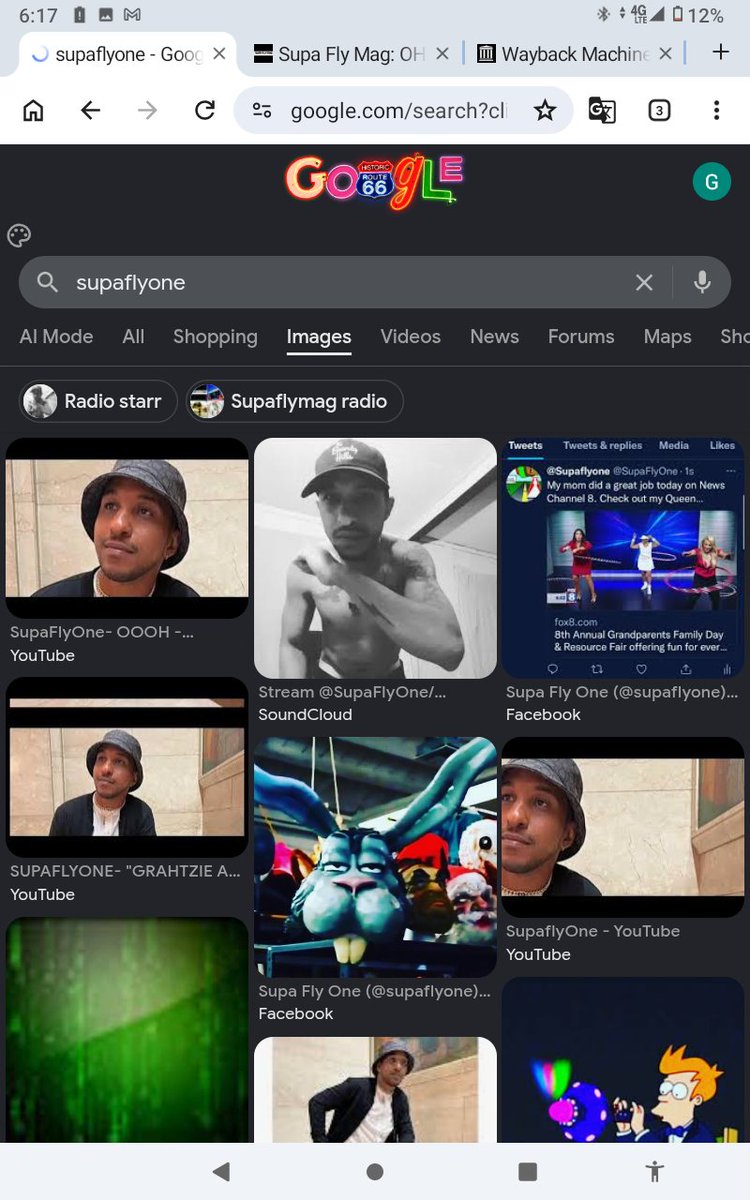The height and width of the screenshot is (1200, 750).
Task: Close the Wayback Machine tab
Action: [665, 54]
